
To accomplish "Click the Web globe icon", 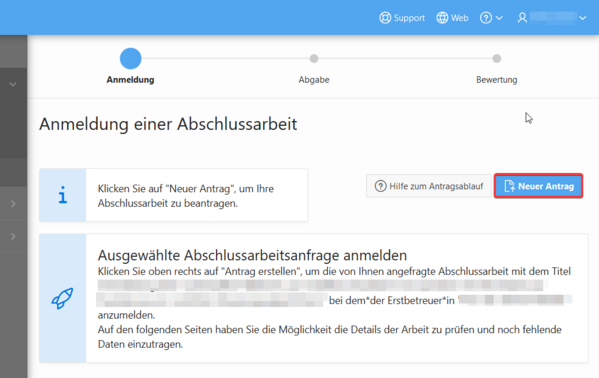I will [x=442, y=18].
